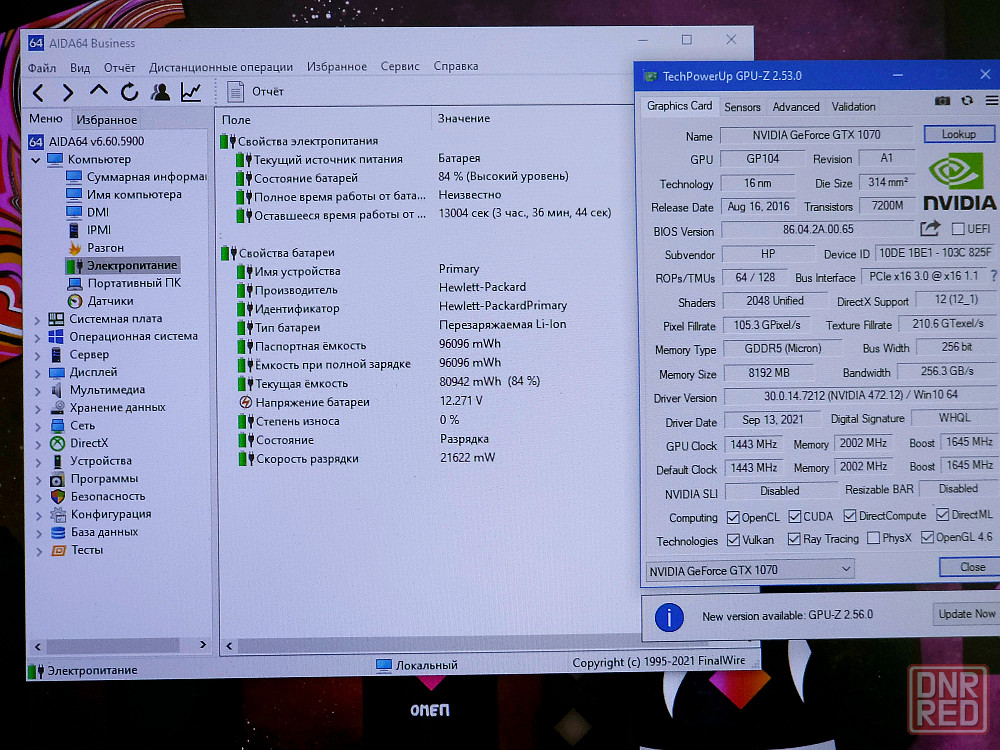Share BIOS via the export arrow icon
The width and height of the screenshot is (1000, 750).
click(x=930, y=228)
